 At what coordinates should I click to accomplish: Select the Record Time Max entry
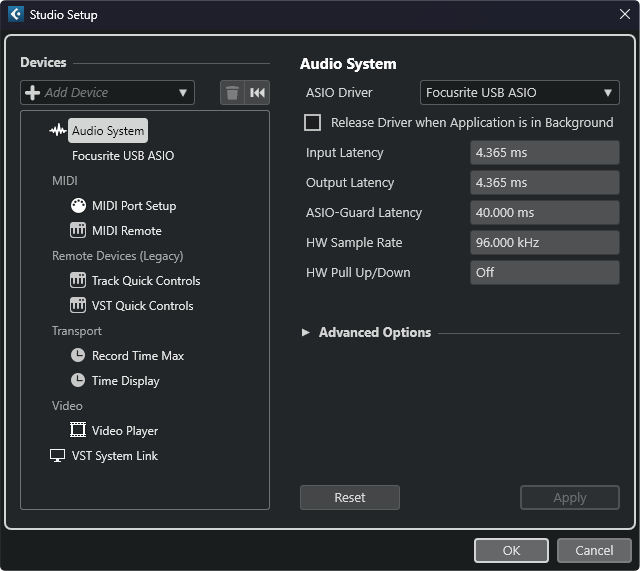138,355
